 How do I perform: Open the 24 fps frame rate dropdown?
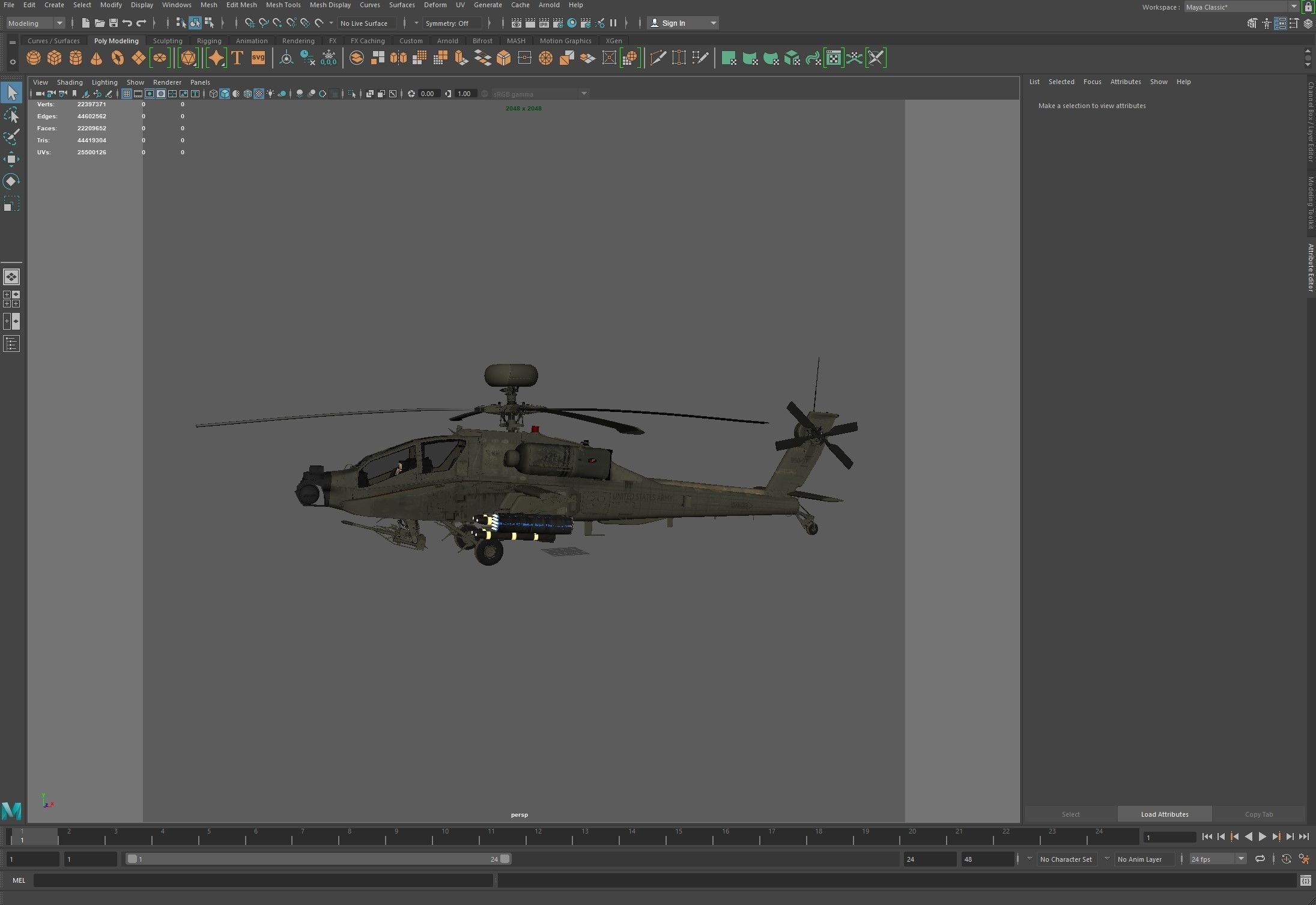click(x=1241, y=859)
